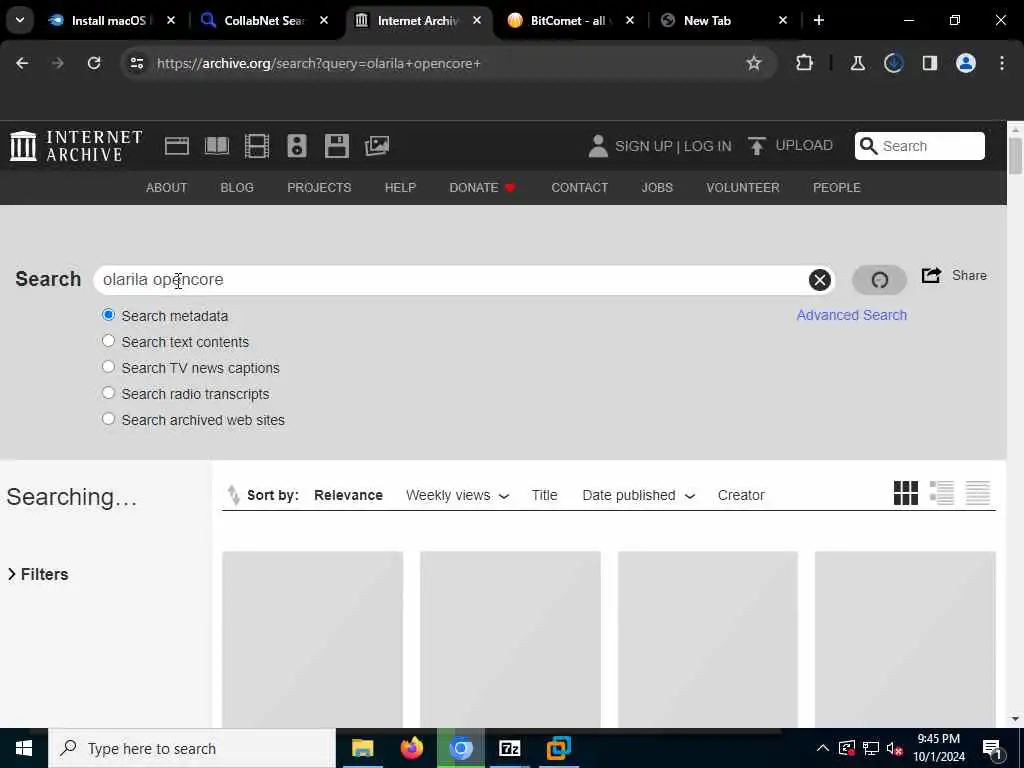Open the Video film-strip icon

pyautogui.click(x=257, y=146)
